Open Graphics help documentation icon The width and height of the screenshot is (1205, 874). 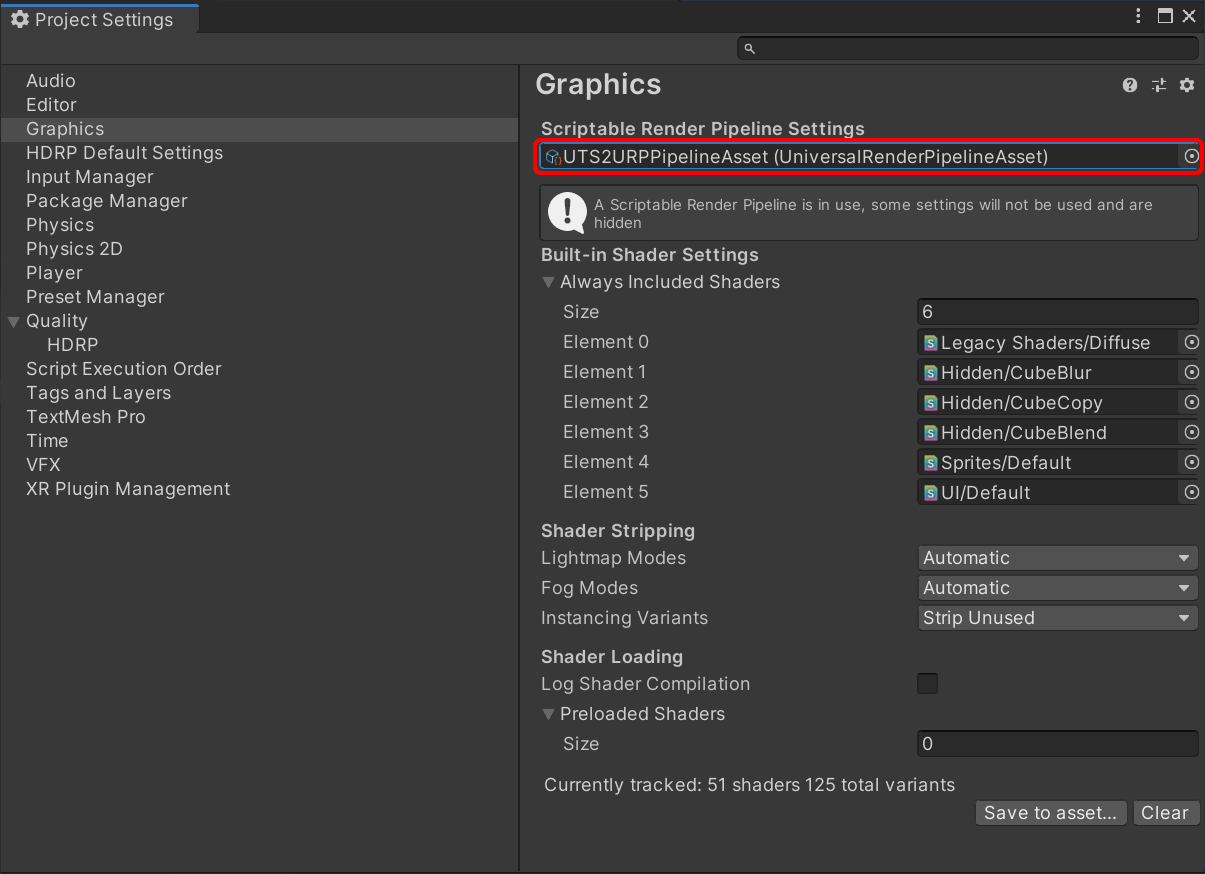1130,85
